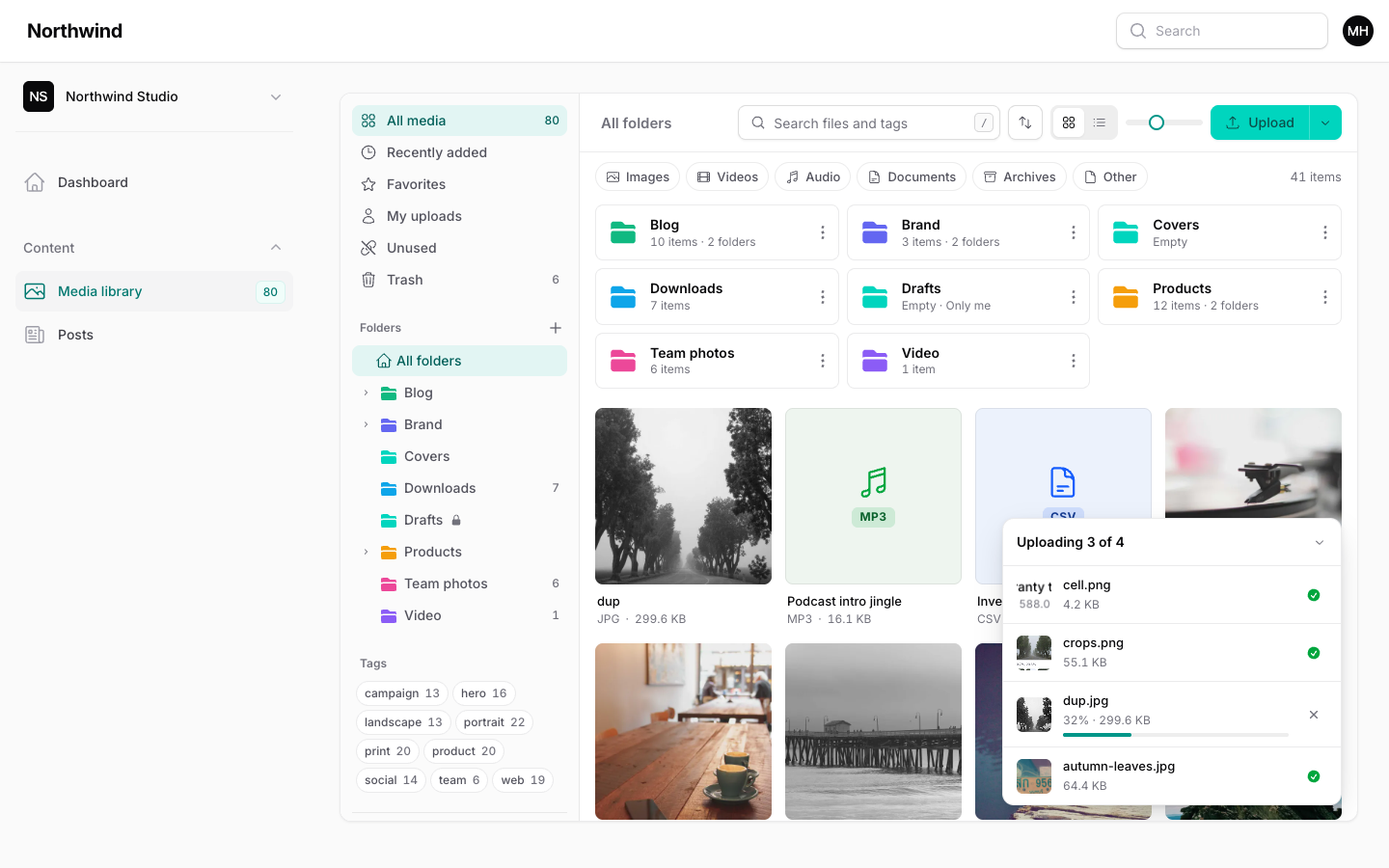Image resolution: width=1389 pixels, height=868 pixels.
Task: Open the MH user avatar
Action: click(1358, 31)
